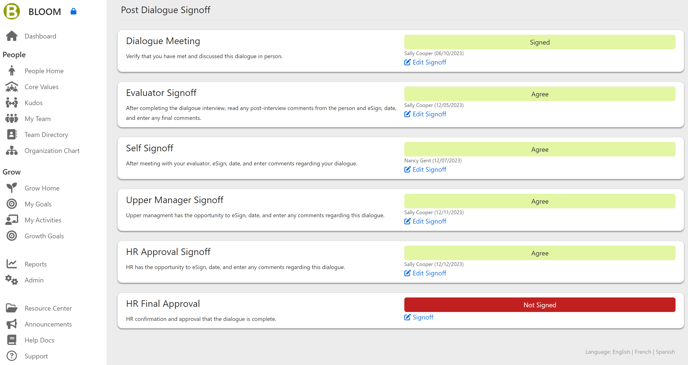This screenshot has width=688, height=365.
Task: Open the Team Directory icon
Action: click(12, 134)
